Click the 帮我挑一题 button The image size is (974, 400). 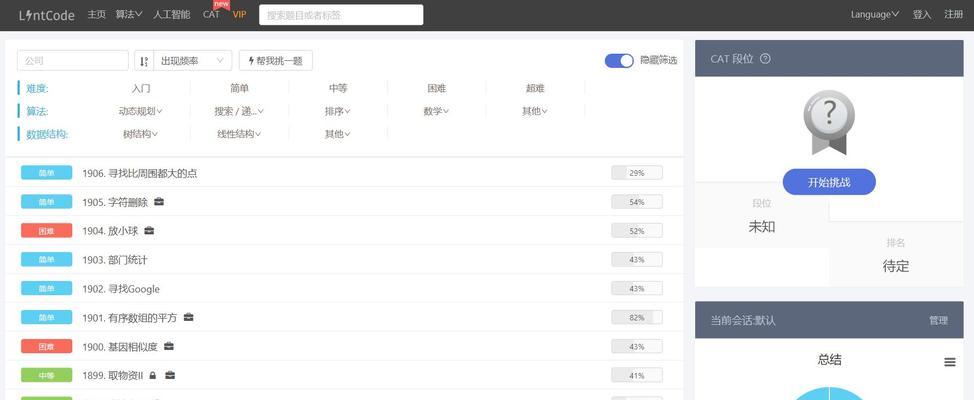click(276, 61)
